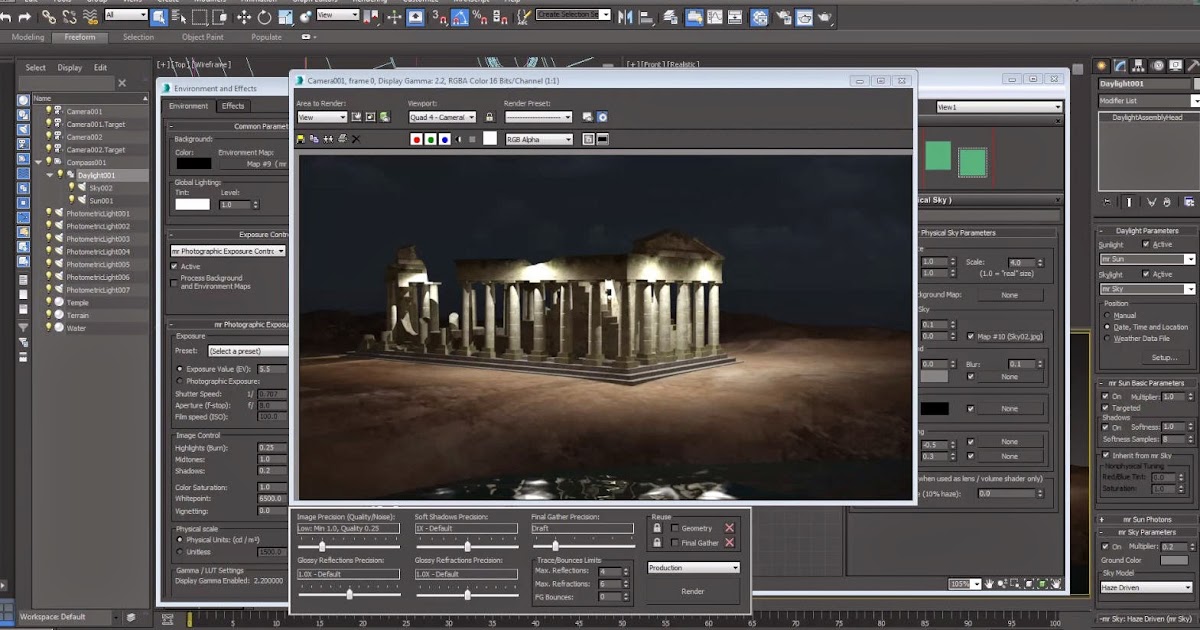
Task: Open the Populate ribbon tab
Action: 266,37
